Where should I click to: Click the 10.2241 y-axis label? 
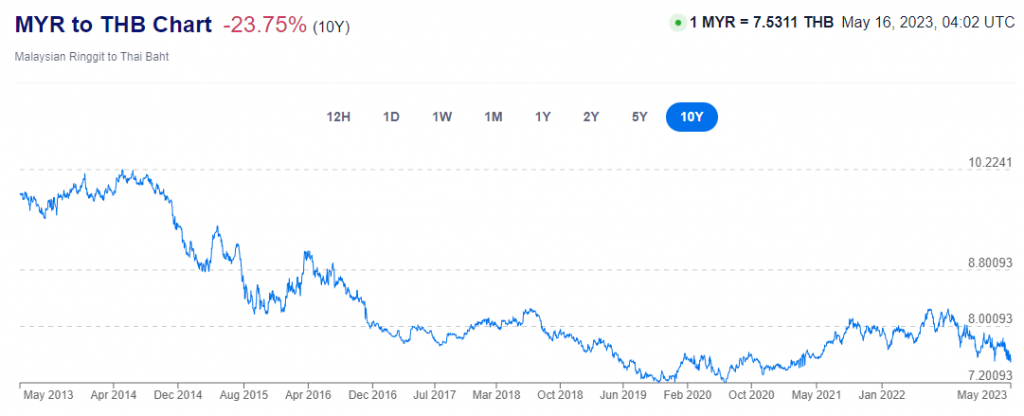tap(990, 163)
